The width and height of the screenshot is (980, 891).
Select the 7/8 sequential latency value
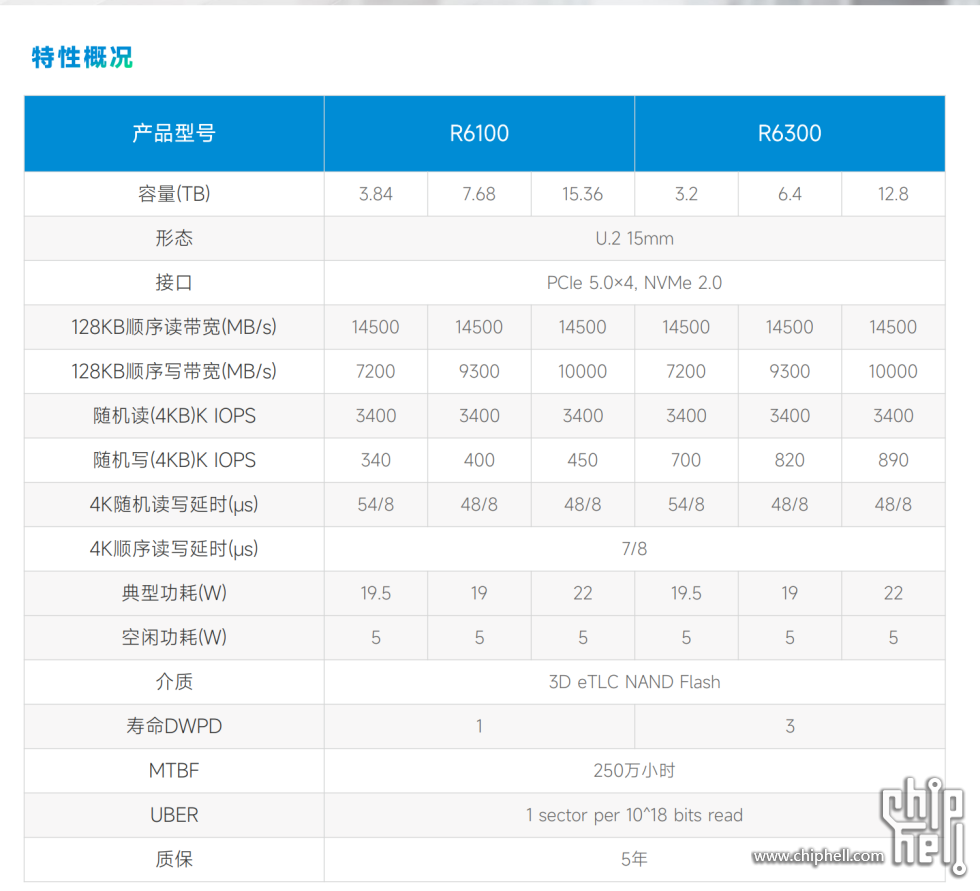coord(634,549)
